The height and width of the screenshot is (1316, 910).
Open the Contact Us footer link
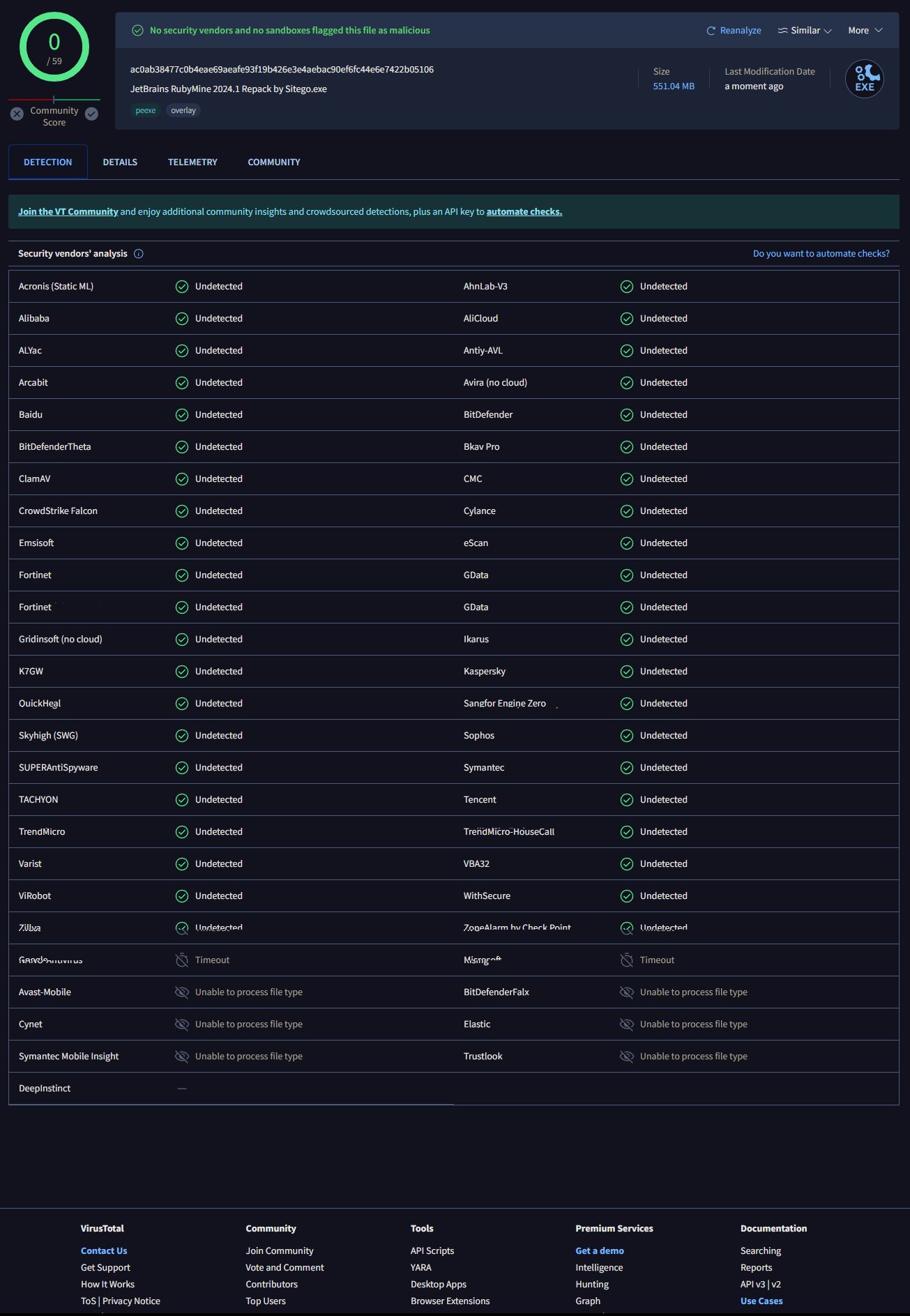[104, 1251]
